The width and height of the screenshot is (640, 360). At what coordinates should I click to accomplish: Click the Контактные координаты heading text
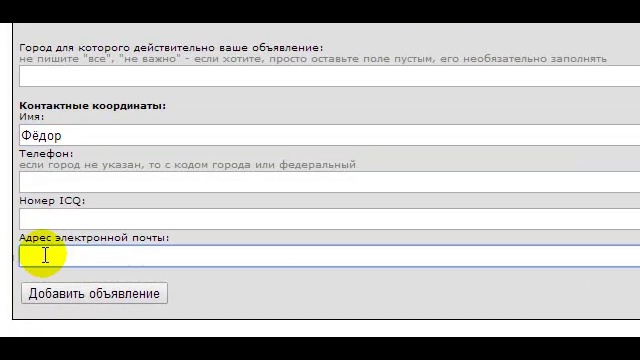click(x=93, y=106)
